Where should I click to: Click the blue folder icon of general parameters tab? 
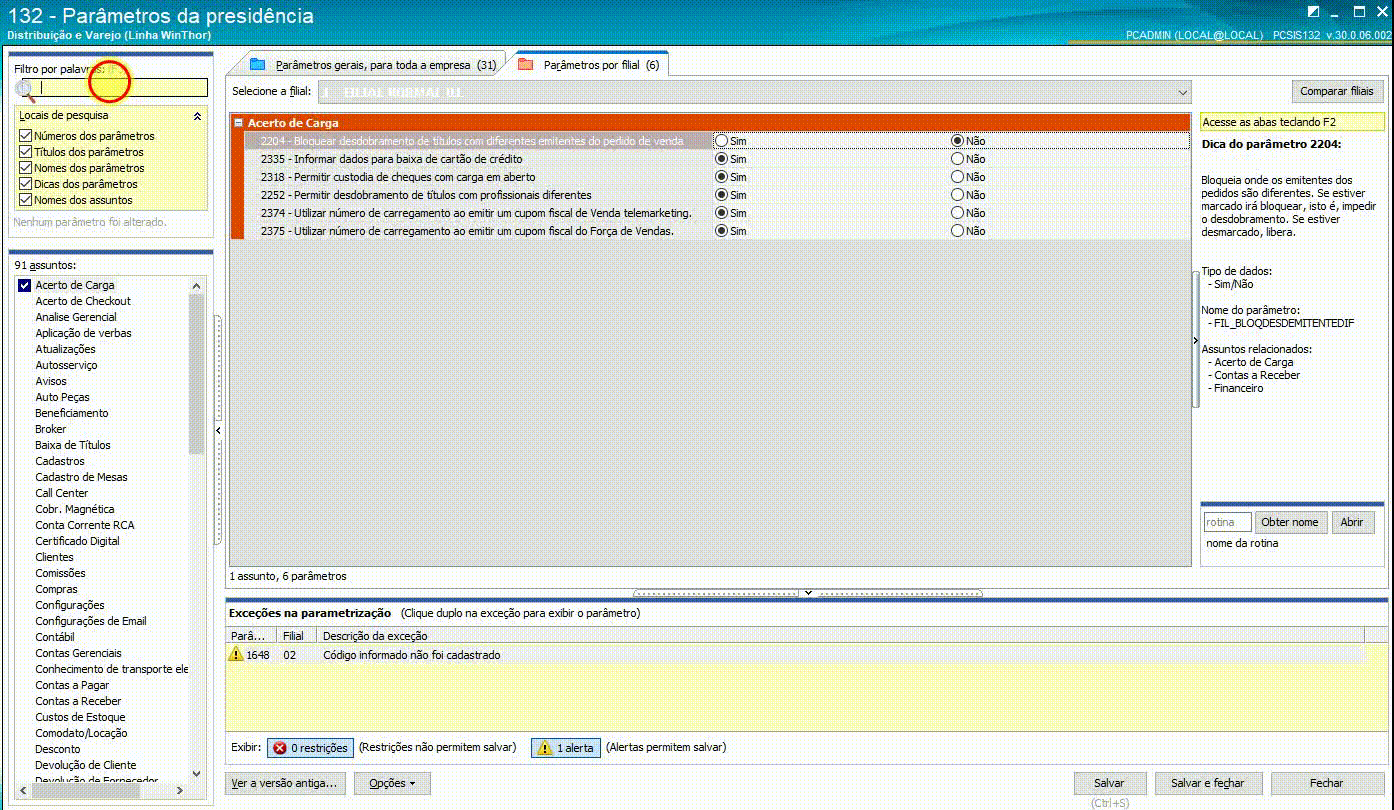pos(258,65)
